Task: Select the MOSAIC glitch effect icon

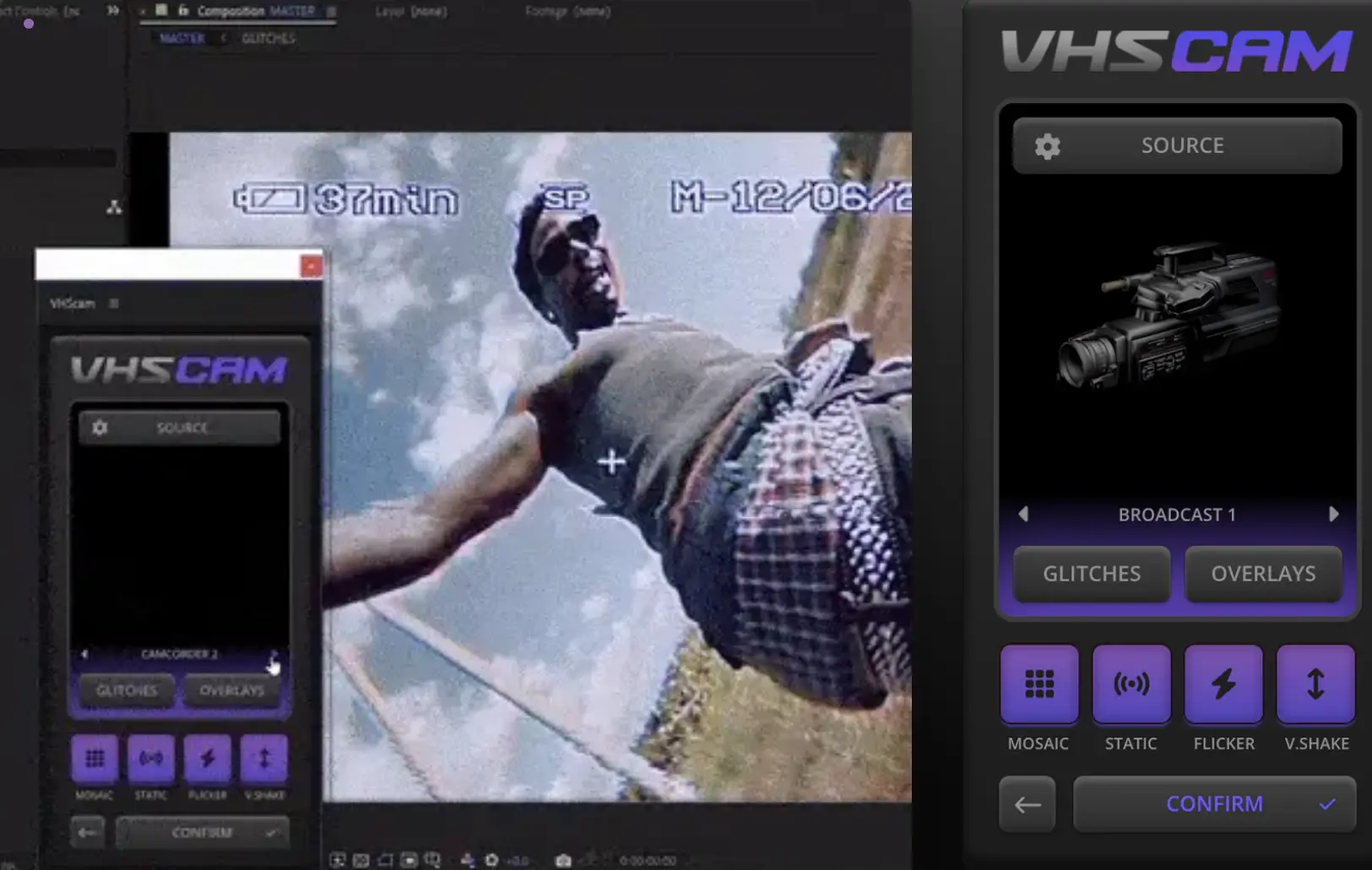Action: click(x=1038, y=684)
